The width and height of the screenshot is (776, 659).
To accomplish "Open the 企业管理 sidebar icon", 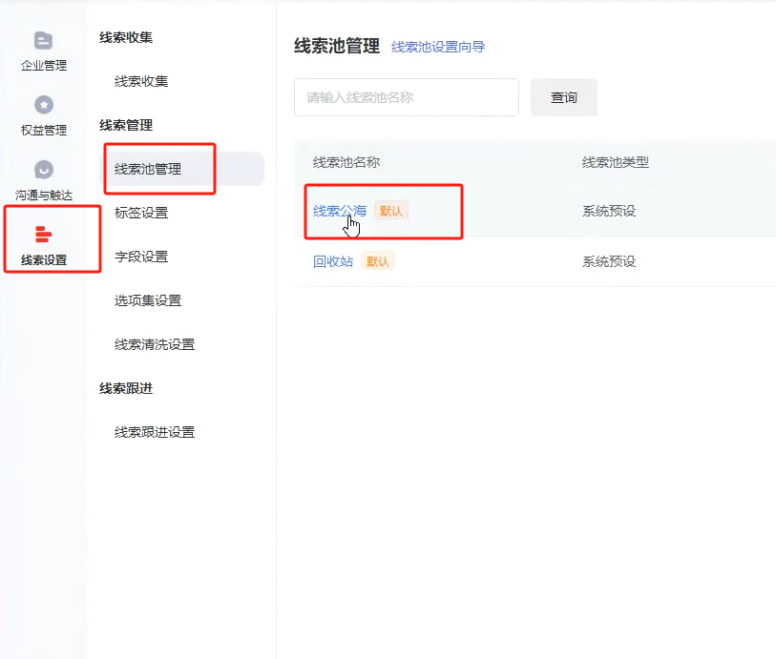I will [x=43, y=41].
